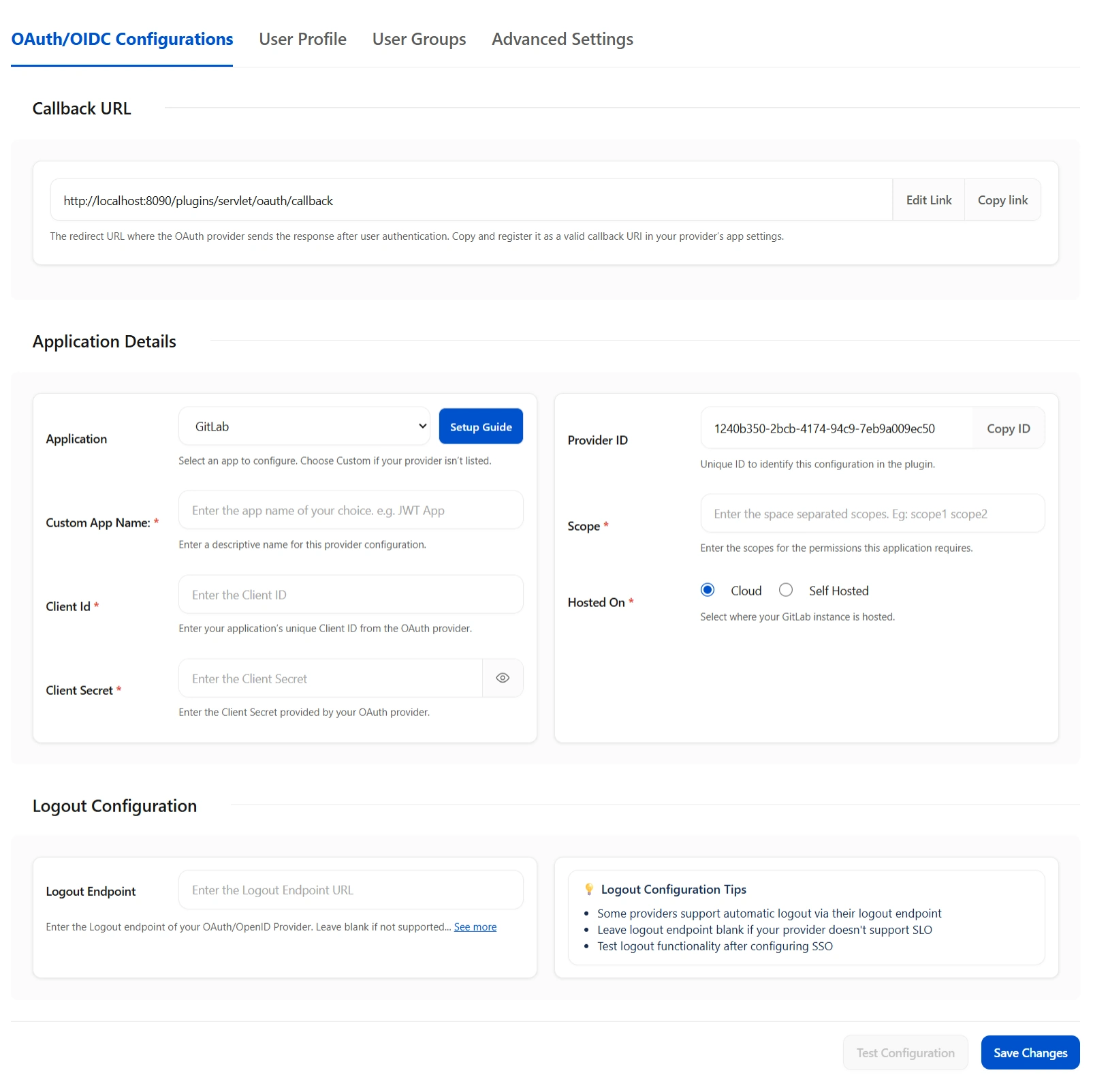This screenshot has height=1092, width=1093.
Task: Click the Scope input field
Action: tap(871, 513)
